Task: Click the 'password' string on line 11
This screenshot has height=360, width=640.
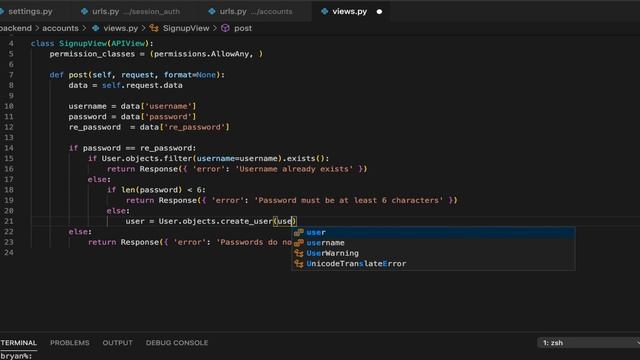Action: 168,117
